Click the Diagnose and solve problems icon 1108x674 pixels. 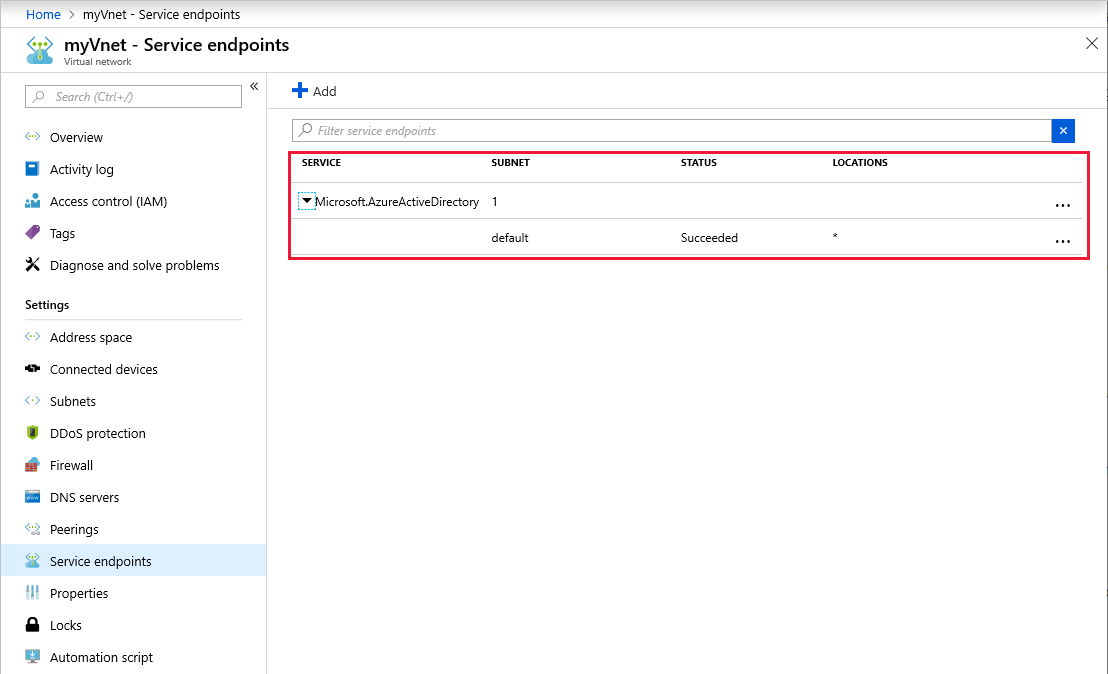coord(32,265)
